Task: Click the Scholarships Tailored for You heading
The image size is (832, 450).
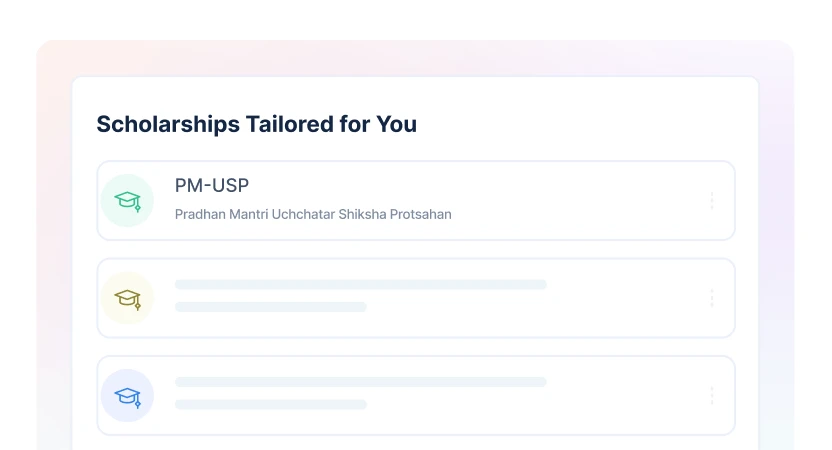Action: coord(256,124)
